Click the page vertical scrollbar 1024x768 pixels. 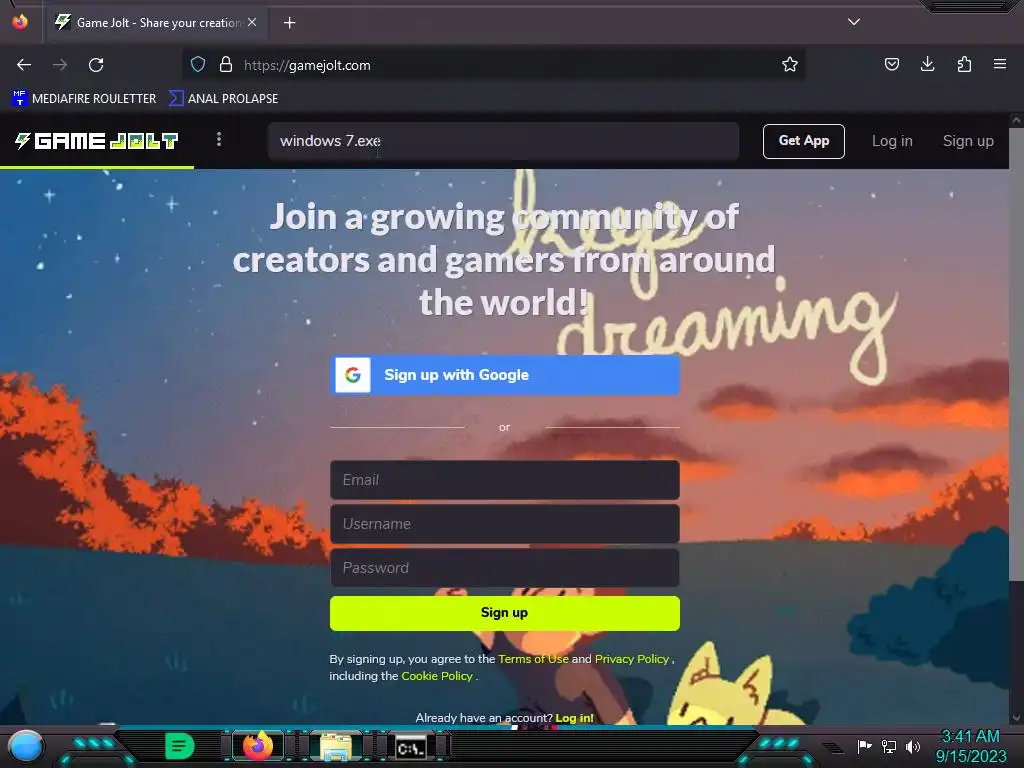(x=1016, y=353)
